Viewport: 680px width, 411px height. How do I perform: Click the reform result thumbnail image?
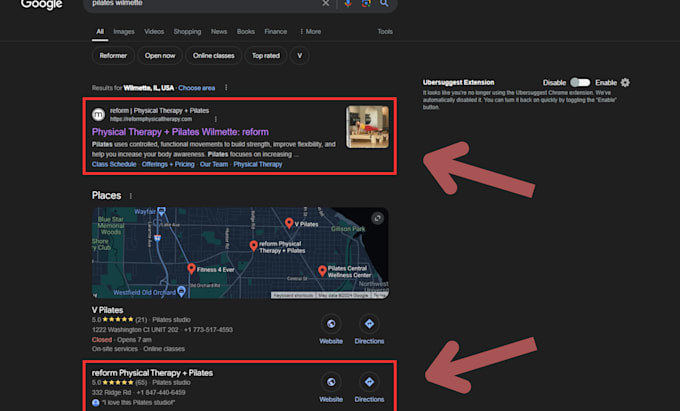coord(367,127)
